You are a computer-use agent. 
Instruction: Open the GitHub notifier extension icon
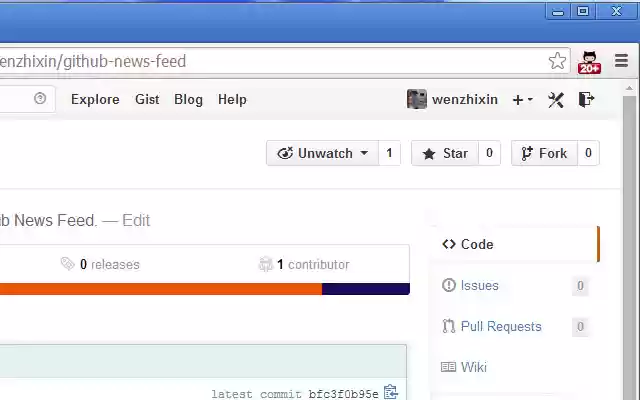[x=589, y=62]
